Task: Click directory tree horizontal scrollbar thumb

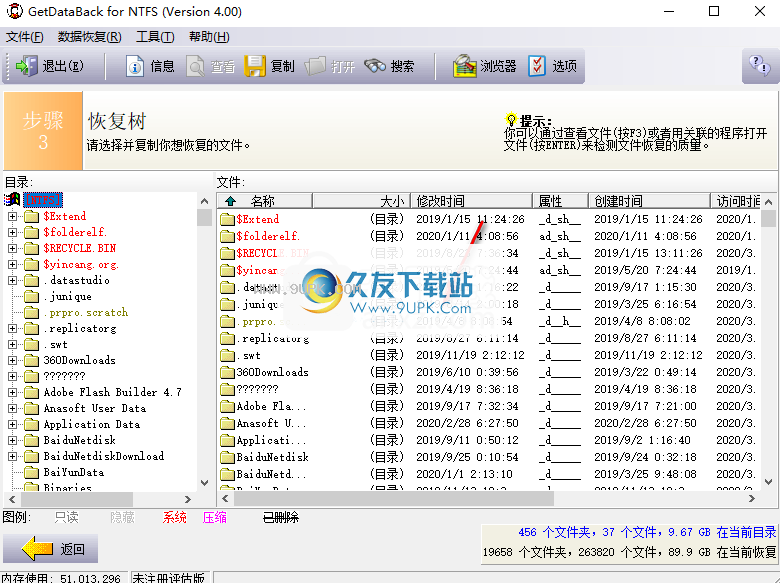Action: click(77, 499)
